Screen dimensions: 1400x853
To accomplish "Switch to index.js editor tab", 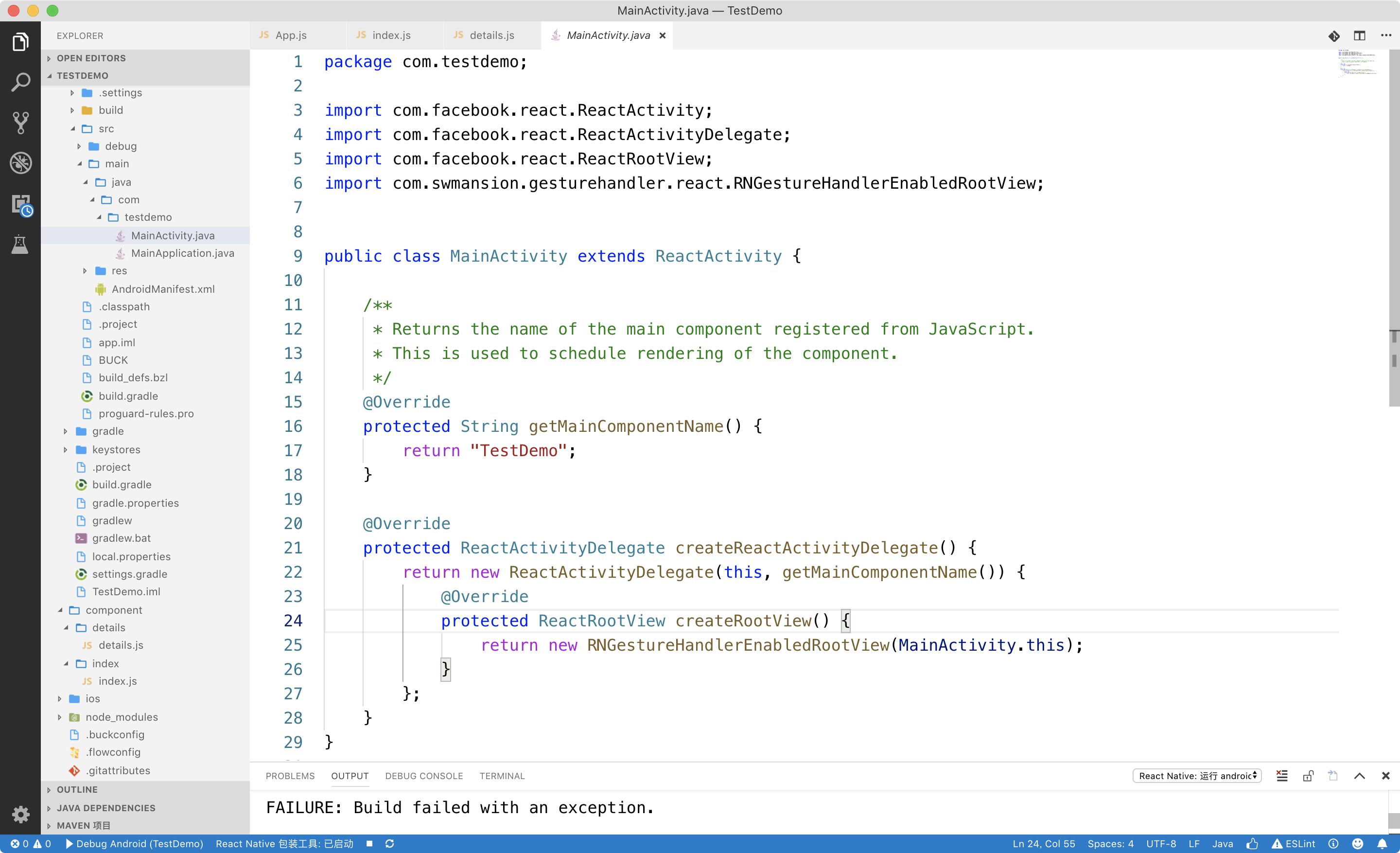I will [395, 35].
